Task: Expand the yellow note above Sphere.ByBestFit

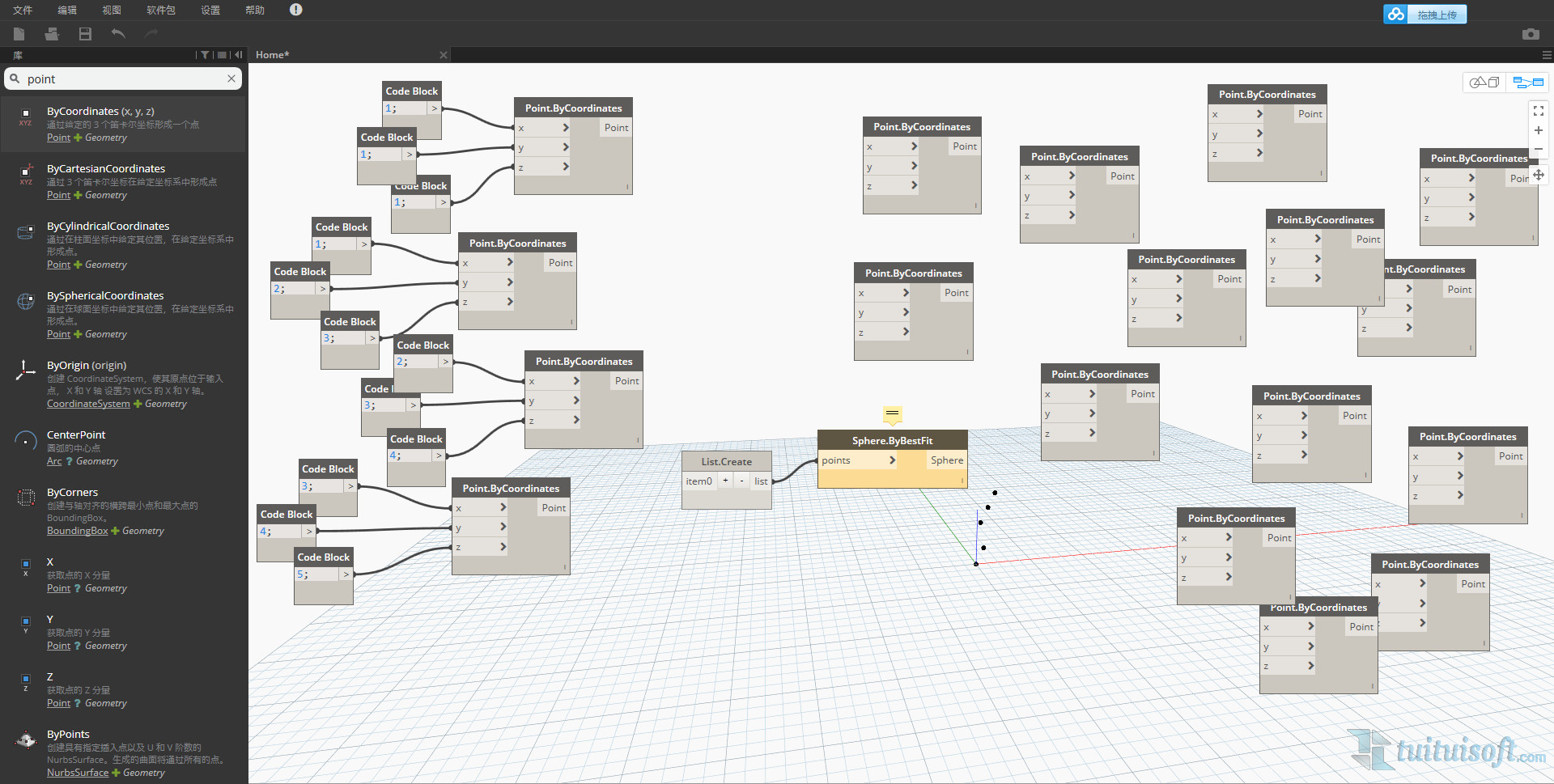Action: (x=892, y=414)
